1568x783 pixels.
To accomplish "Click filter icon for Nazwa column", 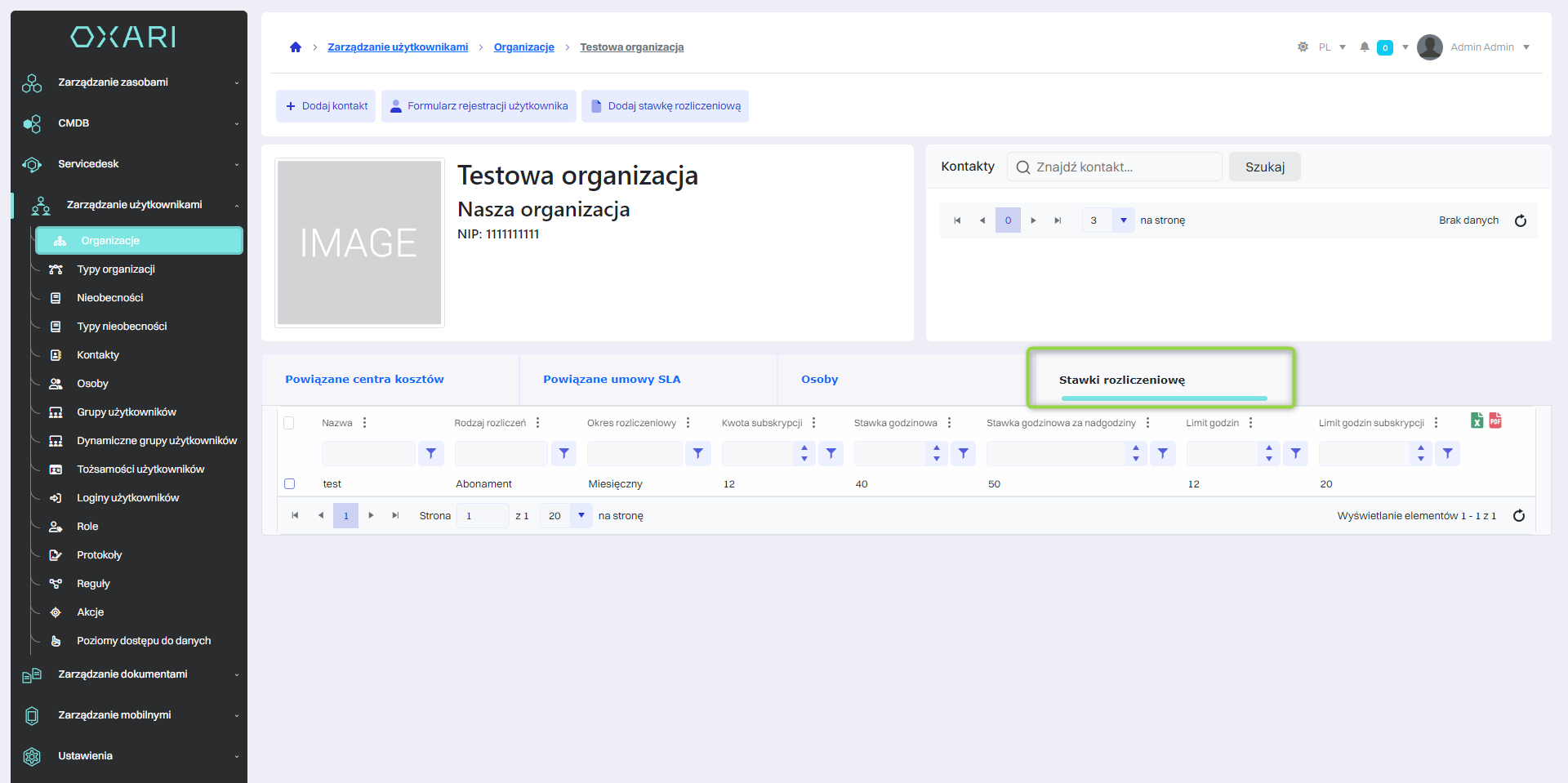I will 430,453.
